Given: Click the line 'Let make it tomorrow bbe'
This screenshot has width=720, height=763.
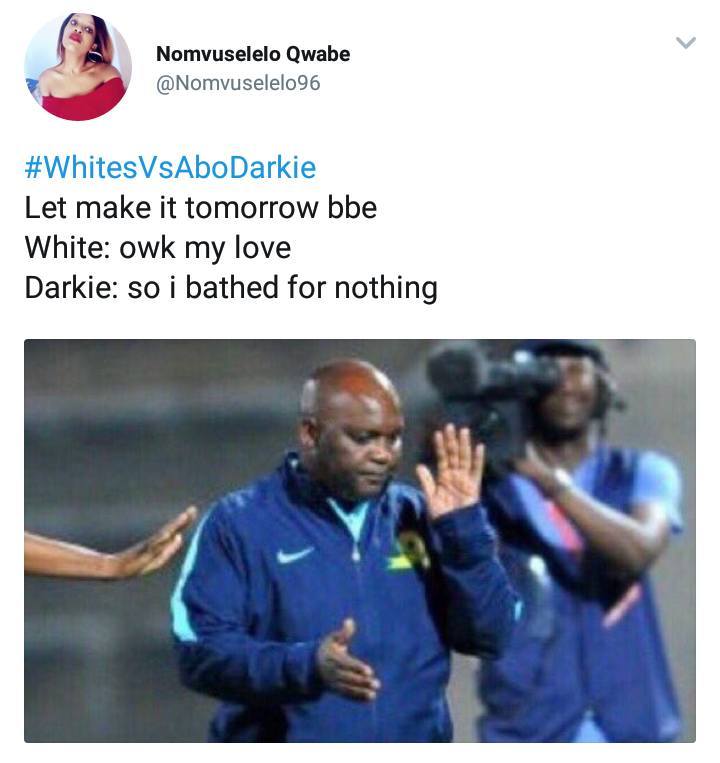Looking at the screenshot, I should pyautogui.click(x=200, y=208).
